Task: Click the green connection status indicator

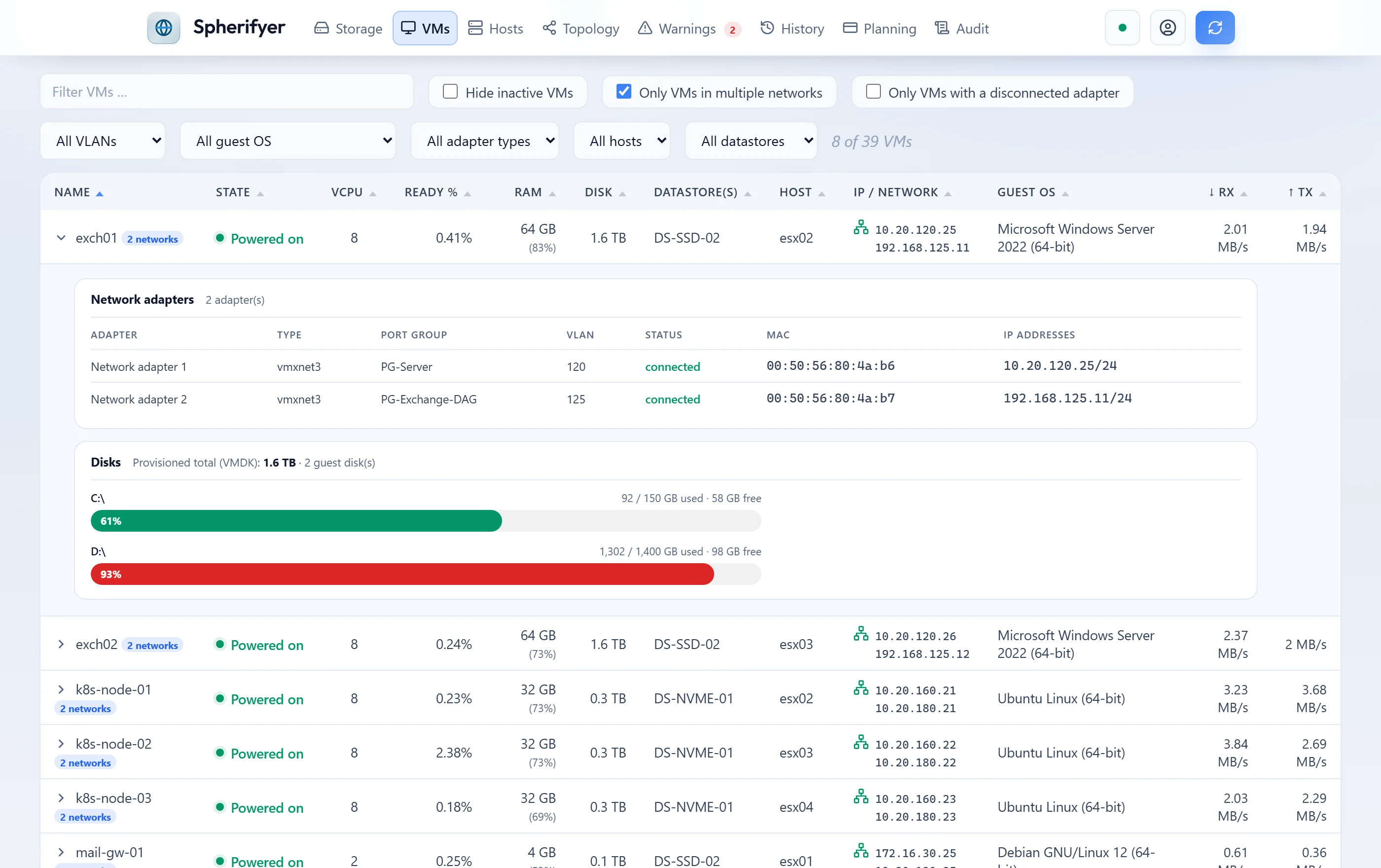Action: [1123, 28]
